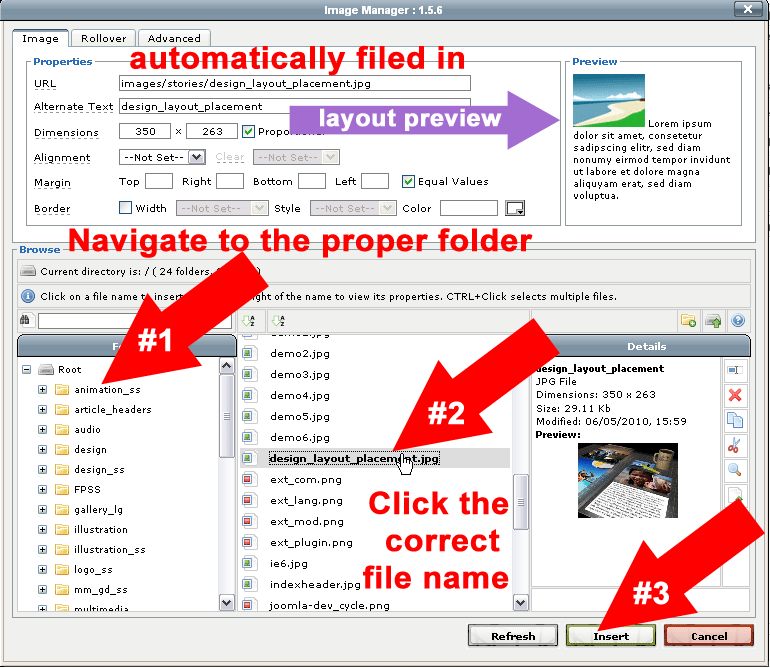This screenshot has width=770, height=668.
Task: Click the Root drive icon in tree
Action: point(46,369)
